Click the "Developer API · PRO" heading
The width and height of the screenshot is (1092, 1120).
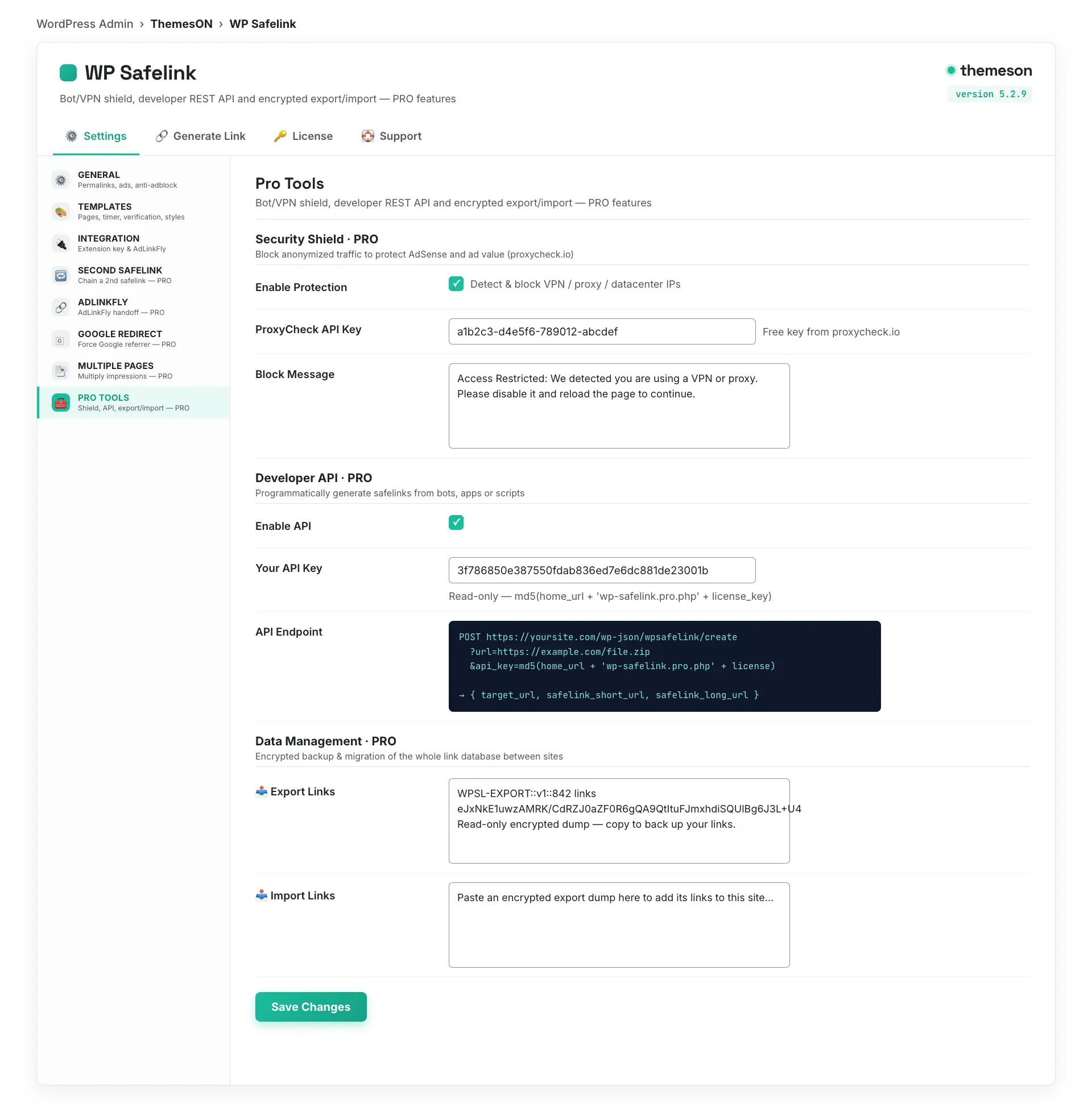coord(314,478)
